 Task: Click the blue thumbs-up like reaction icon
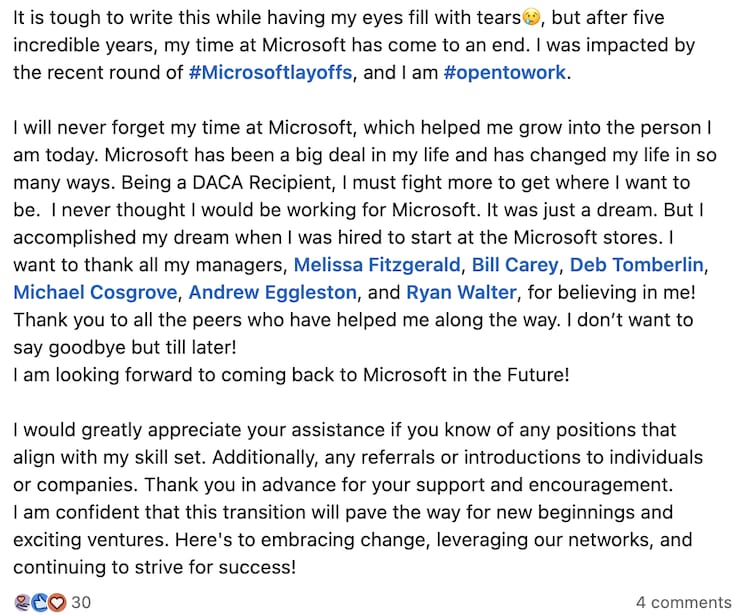point(38,602)
